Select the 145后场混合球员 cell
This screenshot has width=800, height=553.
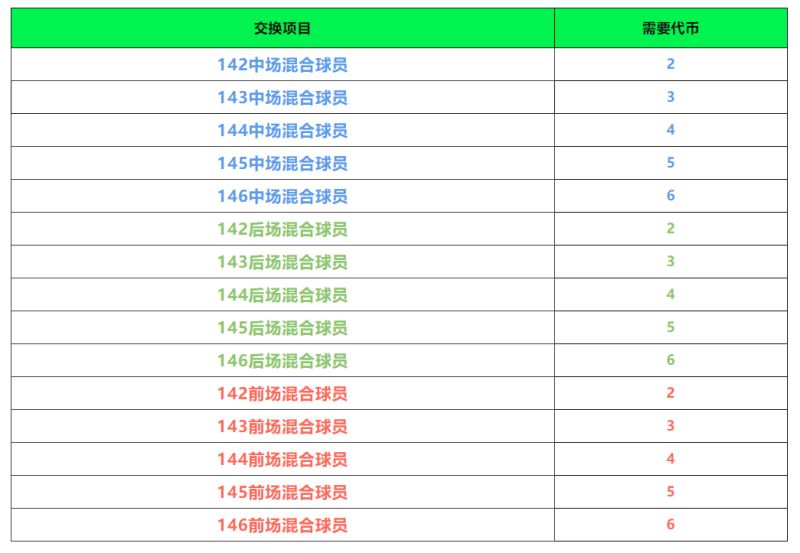click(283, 327)
